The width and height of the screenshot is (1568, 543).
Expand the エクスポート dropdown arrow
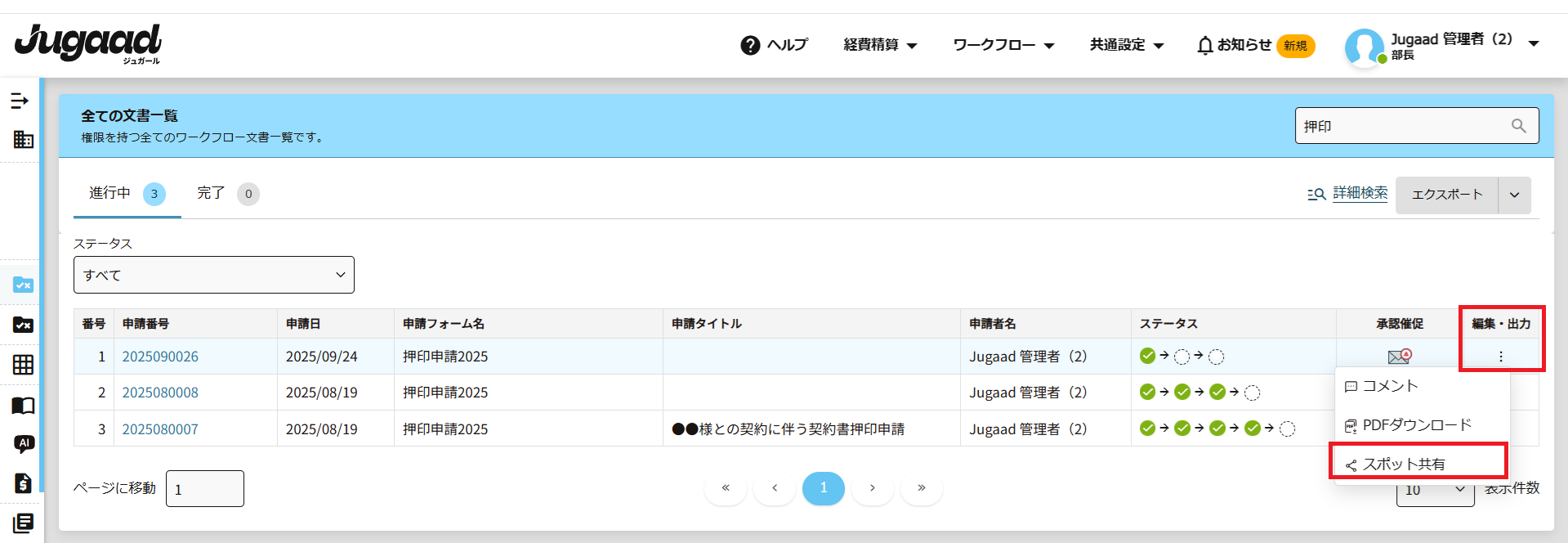point(1514,195)
